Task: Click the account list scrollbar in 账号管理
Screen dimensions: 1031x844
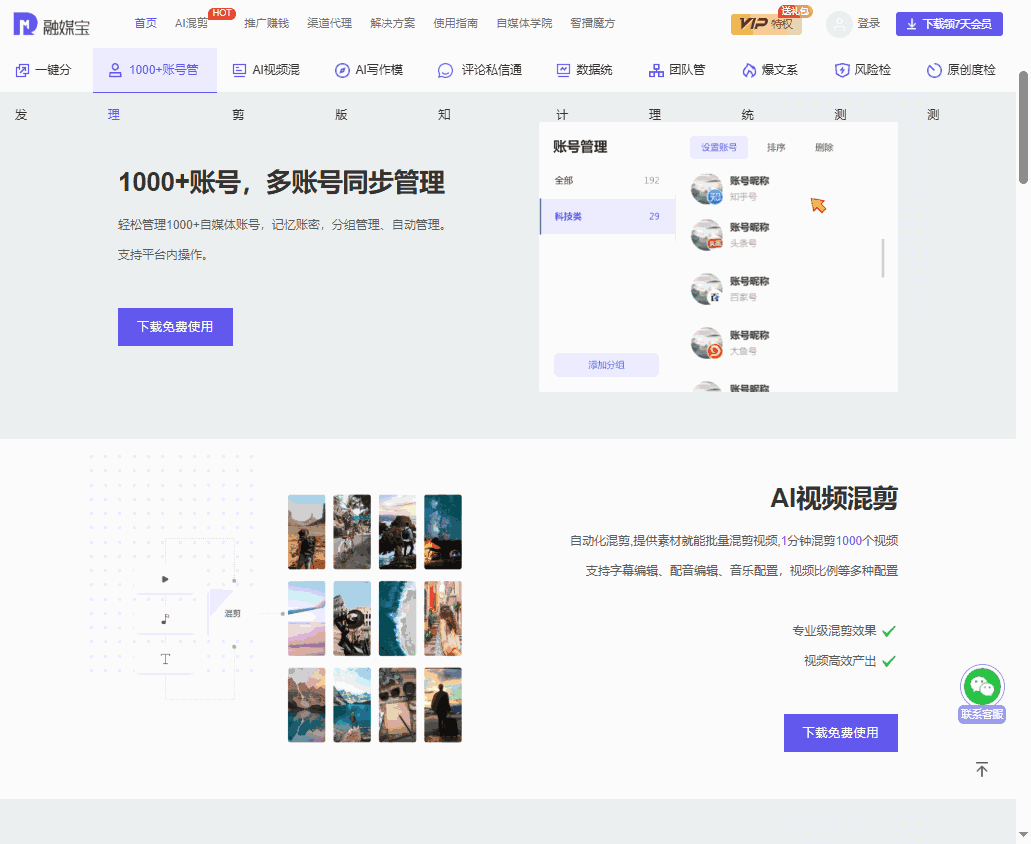Action: (x=882, y=258)
